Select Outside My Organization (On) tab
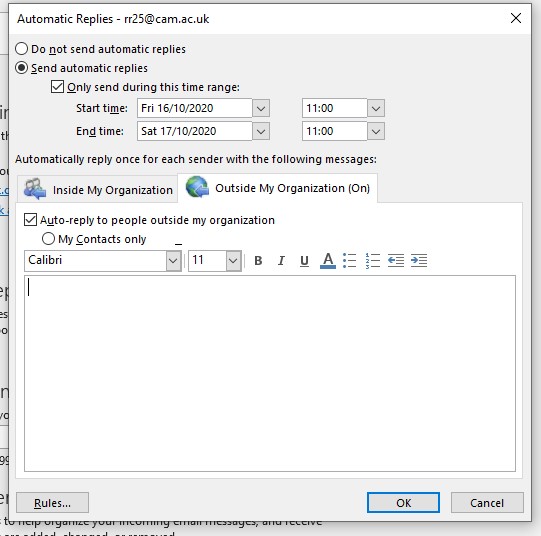Image resolution: width=541 pixels, height=536 pixels. pos(277,188)
